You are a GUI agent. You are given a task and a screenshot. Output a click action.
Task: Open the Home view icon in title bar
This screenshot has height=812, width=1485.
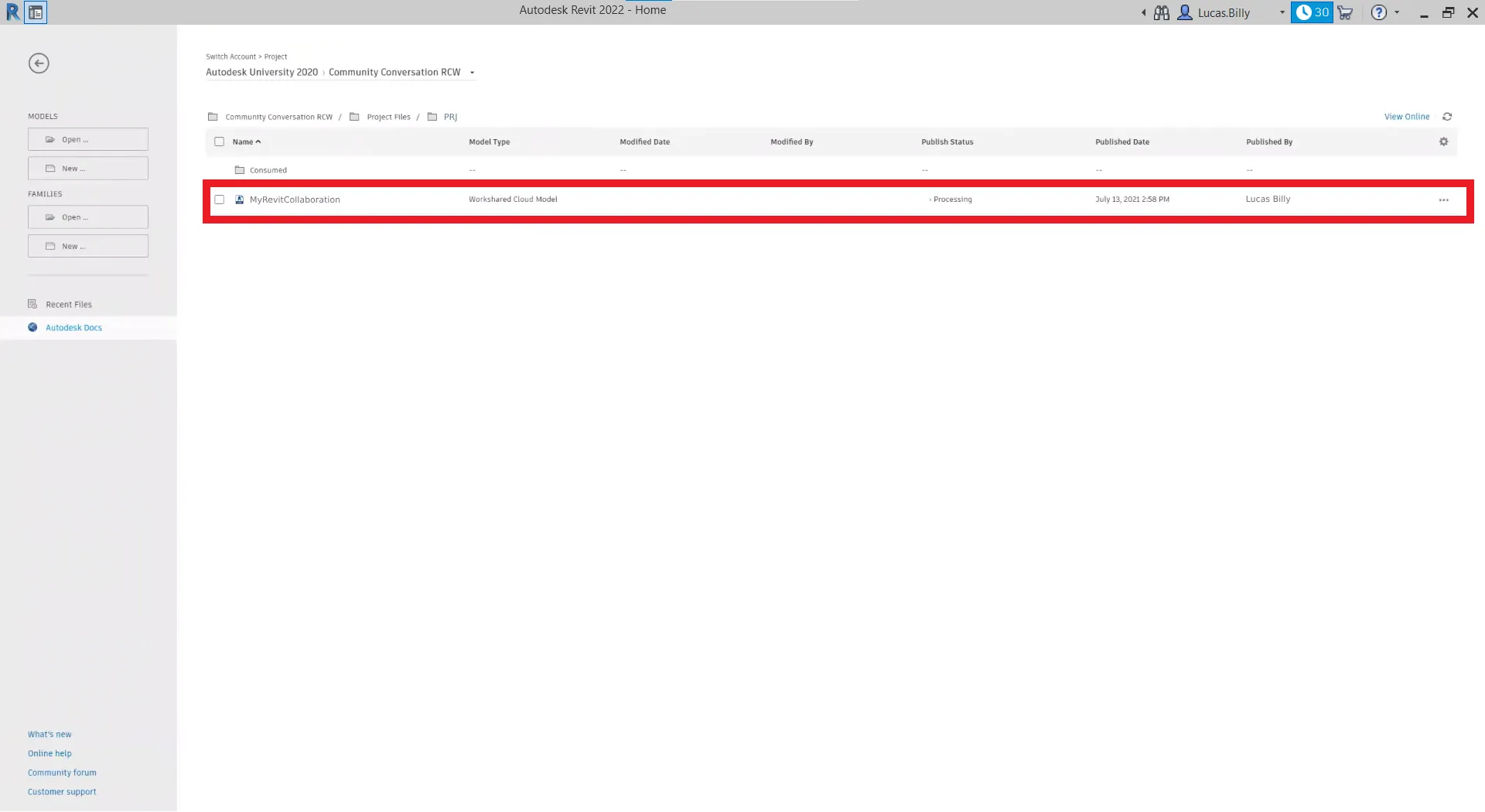[36, 12]
